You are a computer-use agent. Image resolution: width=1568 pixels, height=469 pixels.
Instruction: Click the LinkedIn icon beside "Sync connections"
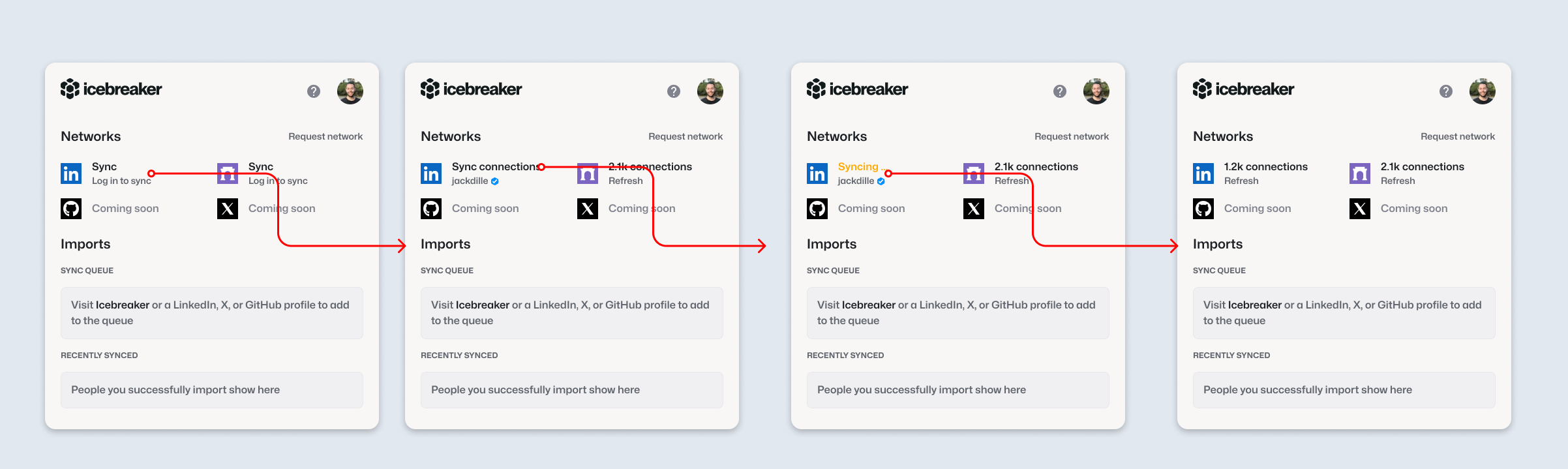(x=431, y=174)
